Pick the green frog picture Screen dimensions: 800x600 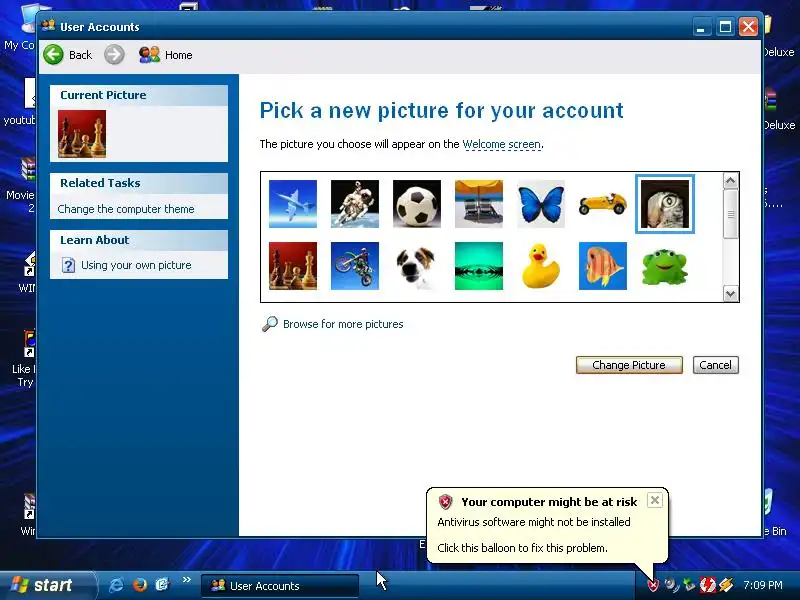pyautogui.click(x=665, y=266)
